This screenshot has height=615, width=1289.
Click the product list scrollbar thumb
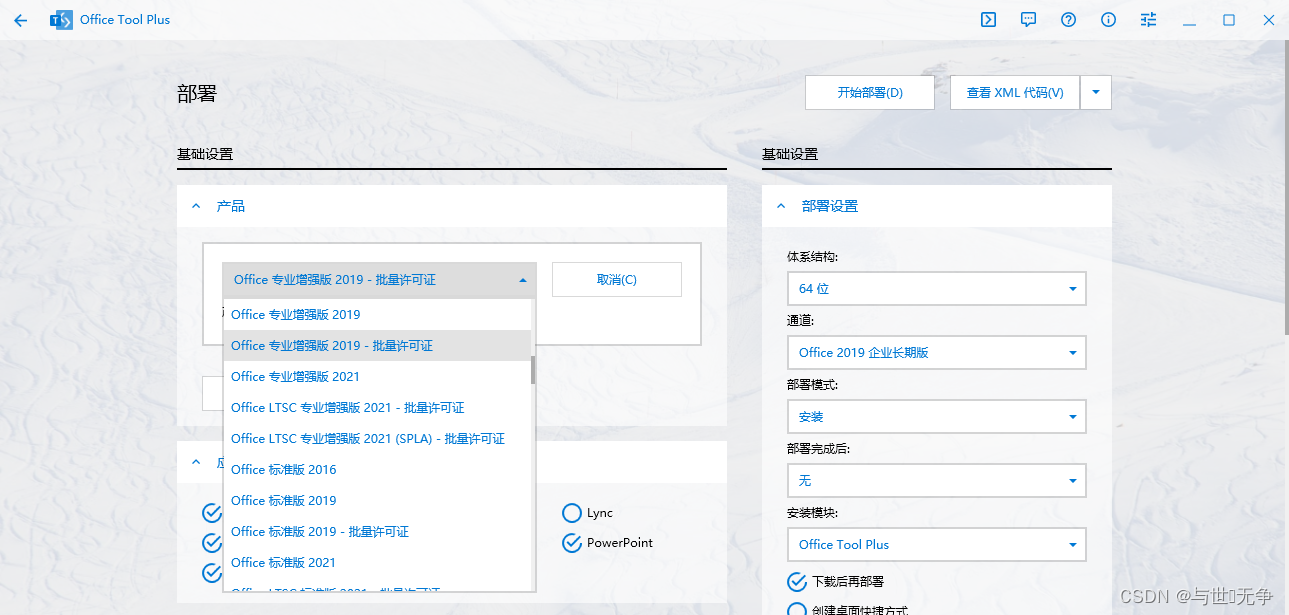pyautogui.click(x=533, y=370)
